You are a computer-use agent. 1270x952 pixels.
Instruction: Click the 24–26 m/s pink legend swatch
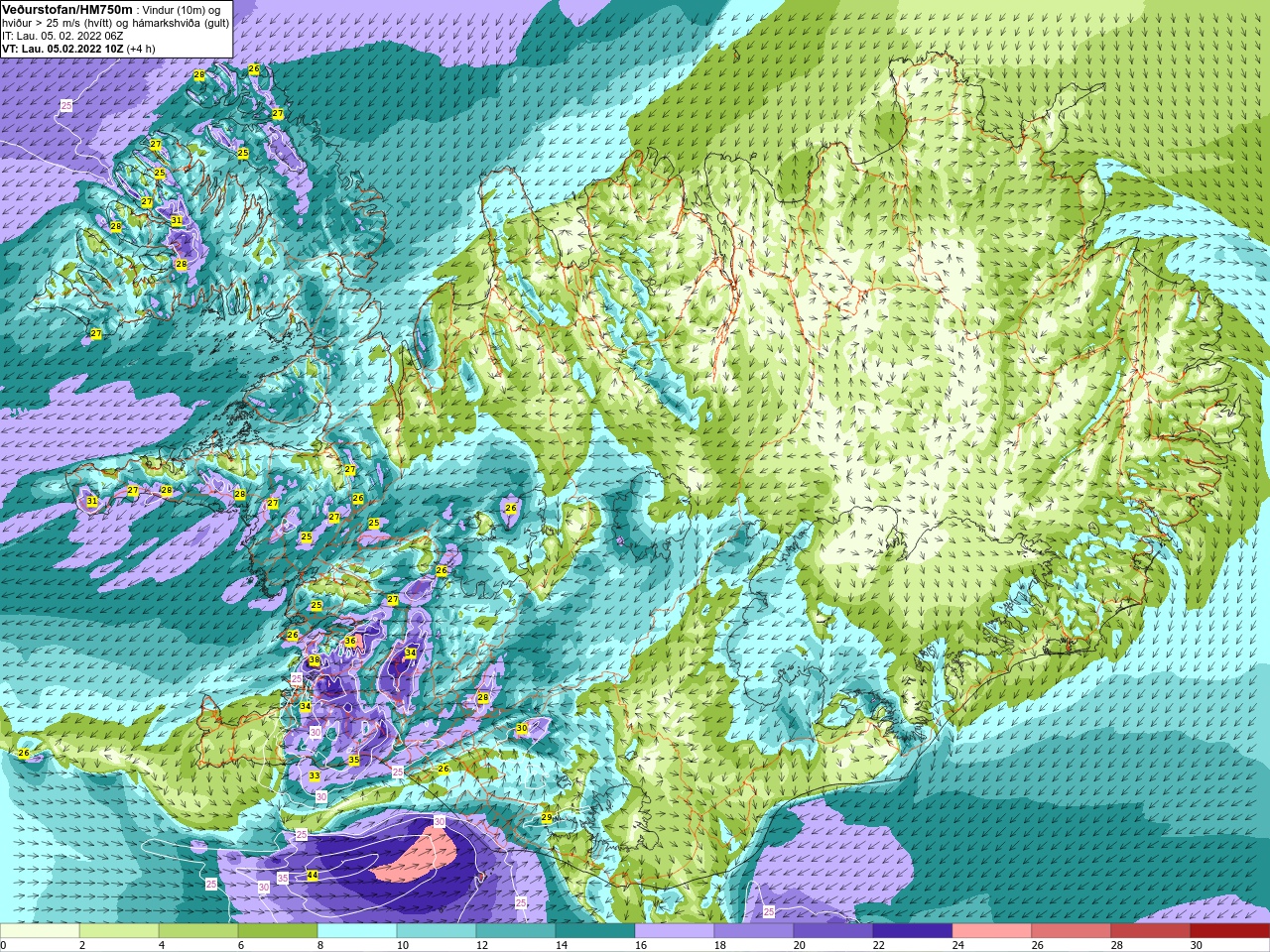[x=992, y=930]
